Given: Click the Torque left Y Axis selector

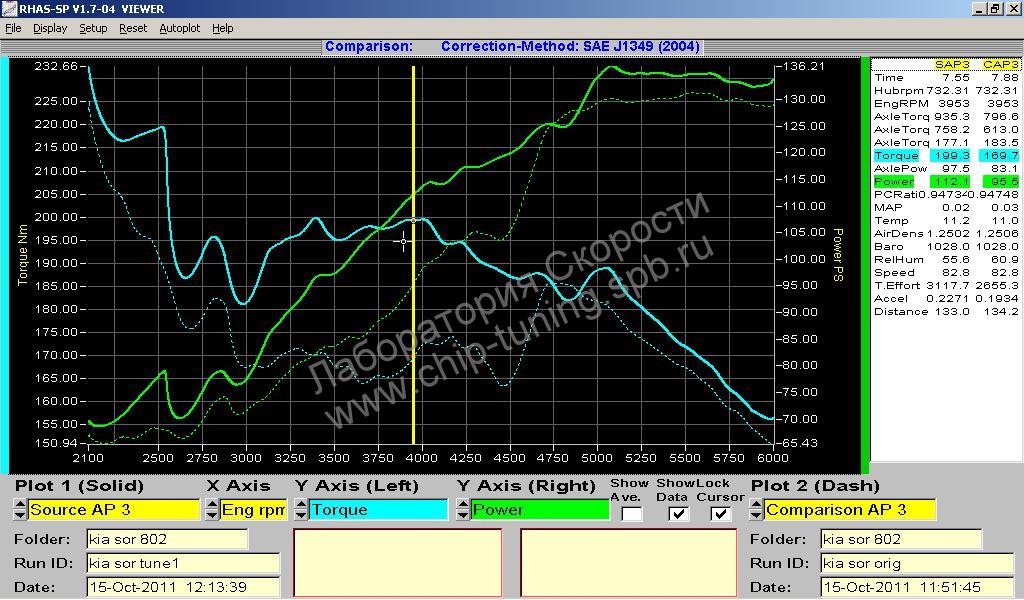Looking at the screenshot, I should coord(377,510).
